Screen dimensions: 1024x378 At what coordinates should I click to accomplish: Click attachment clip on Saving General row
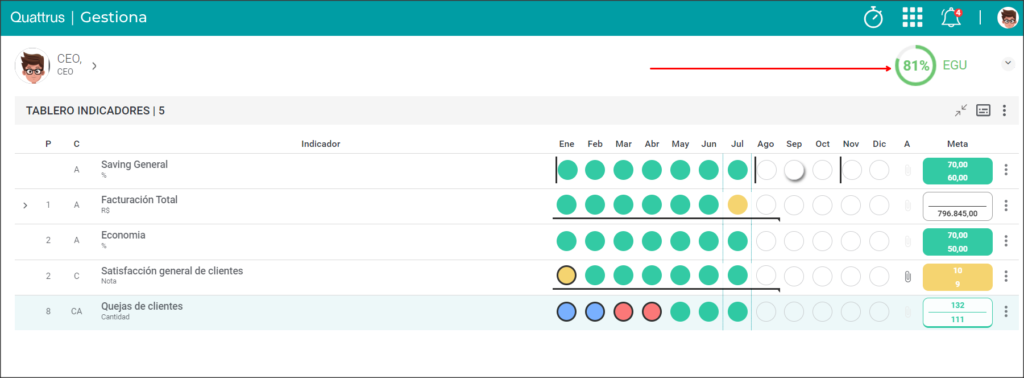point(907,171)
